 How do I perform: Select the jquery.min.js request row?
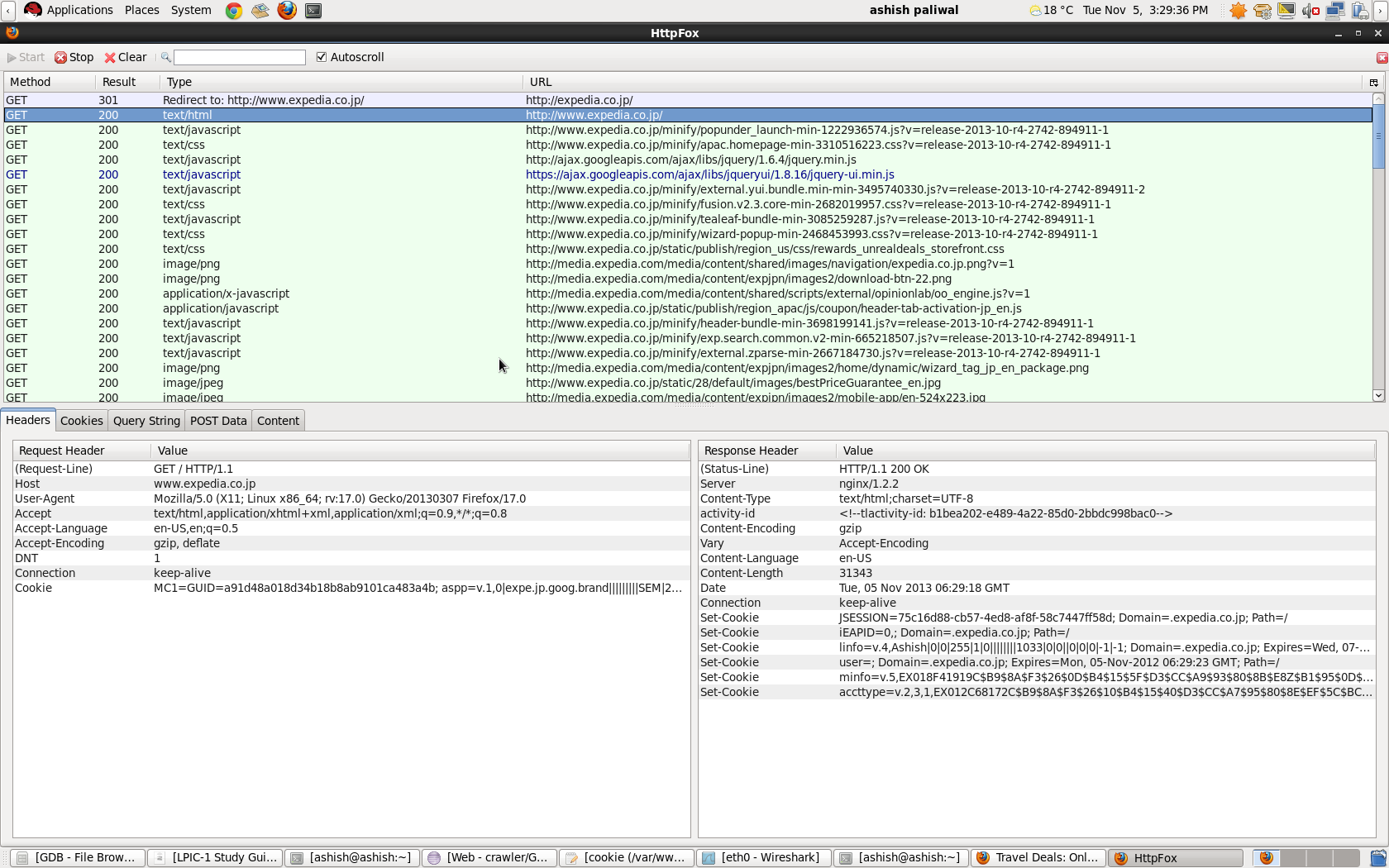688,160
